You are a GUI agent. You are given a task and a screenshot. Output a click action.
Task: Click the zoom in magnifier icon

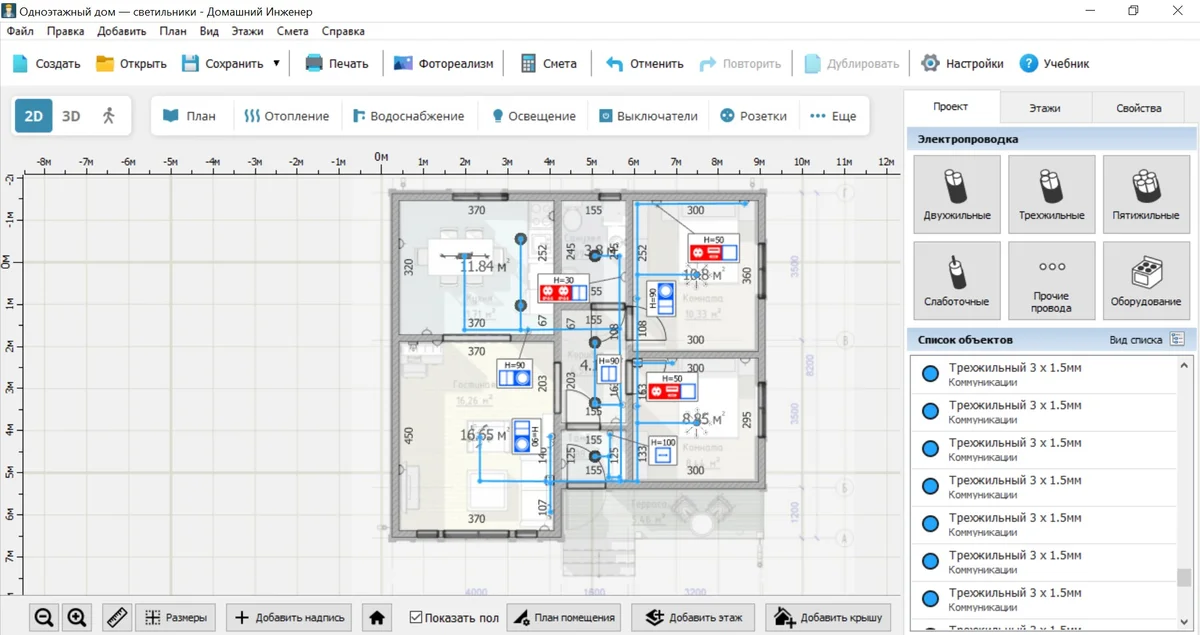click(x=77, y=618)
